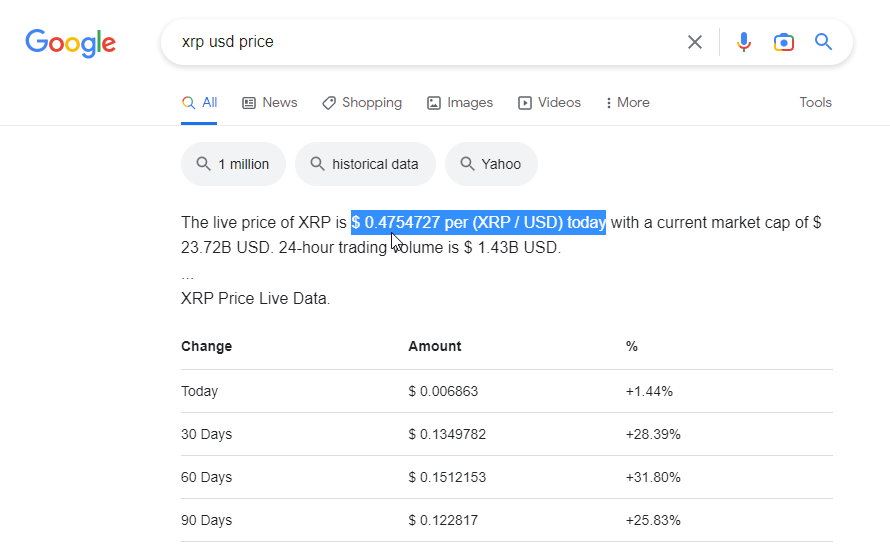The image size is (890, 552).
Task: Start voice search with the microphone icon
Action: pos(743,42)
